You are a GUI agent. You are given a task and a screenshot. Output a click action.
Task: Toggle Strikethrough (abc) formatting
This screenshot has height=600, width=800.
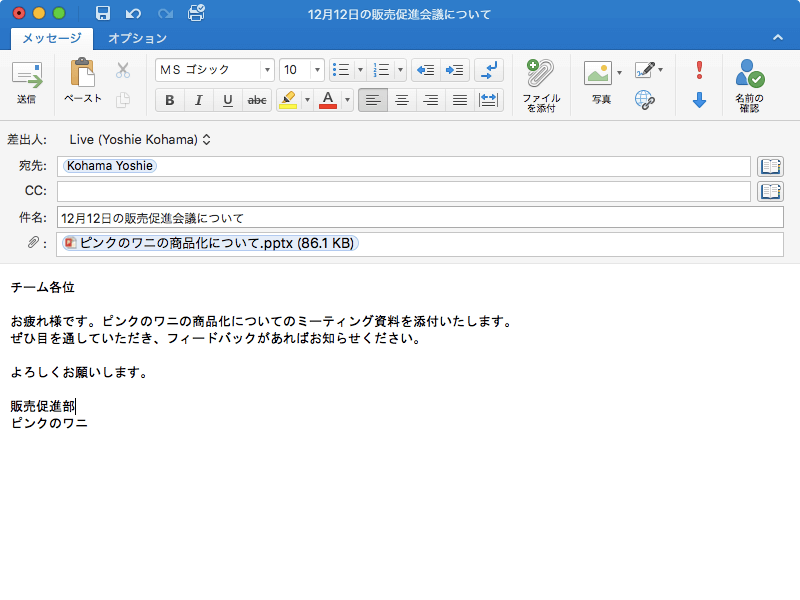click(257, 100)
